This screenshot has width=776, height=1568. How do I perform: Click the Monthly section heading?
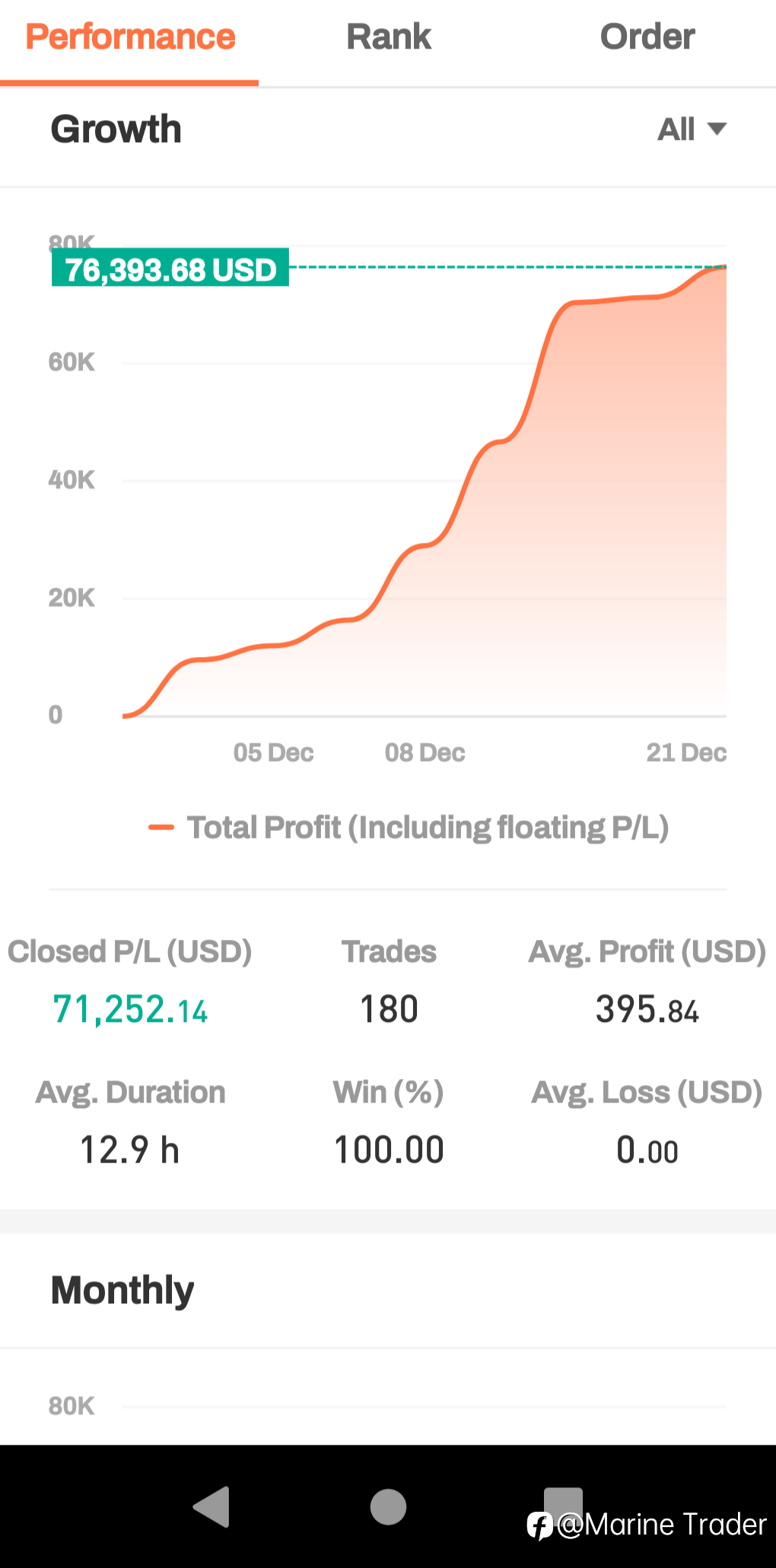[x=122, y=1290]
